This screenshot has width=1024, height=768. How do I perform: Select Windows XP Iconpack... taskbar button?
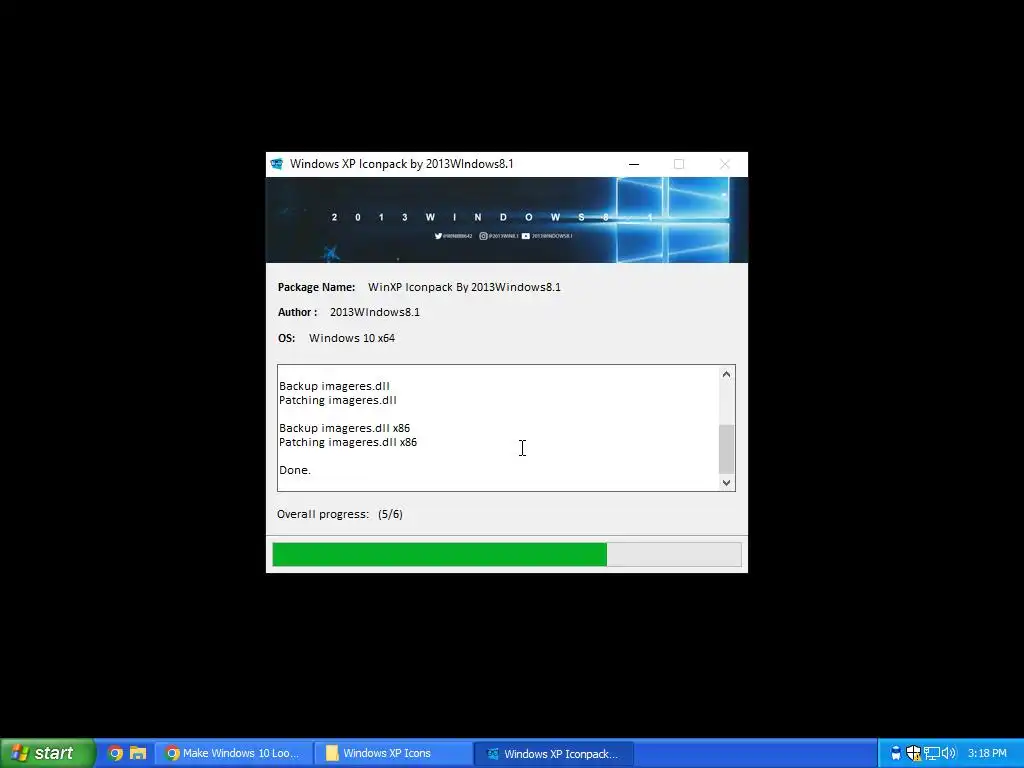click(553, 753)
